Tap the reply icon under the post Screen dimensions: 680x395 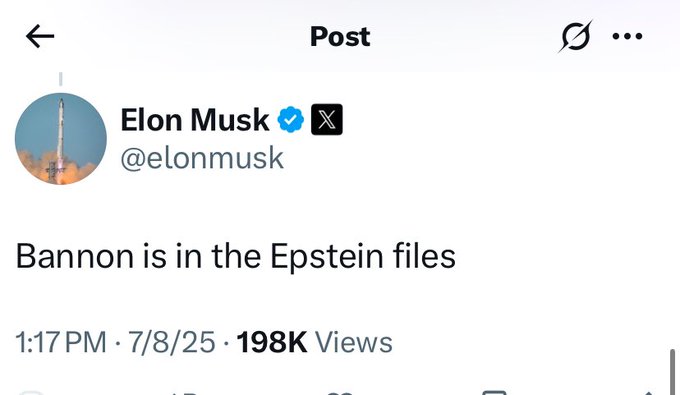pyautogui.click(x=30, y=392)
